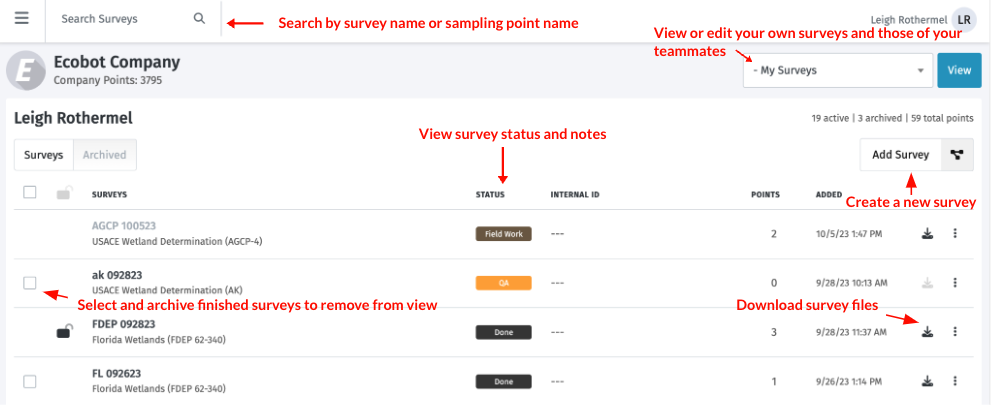Screen dimensions: 992x406
Task: Focus the Search Surveys input field
Action: click(120, 19)
